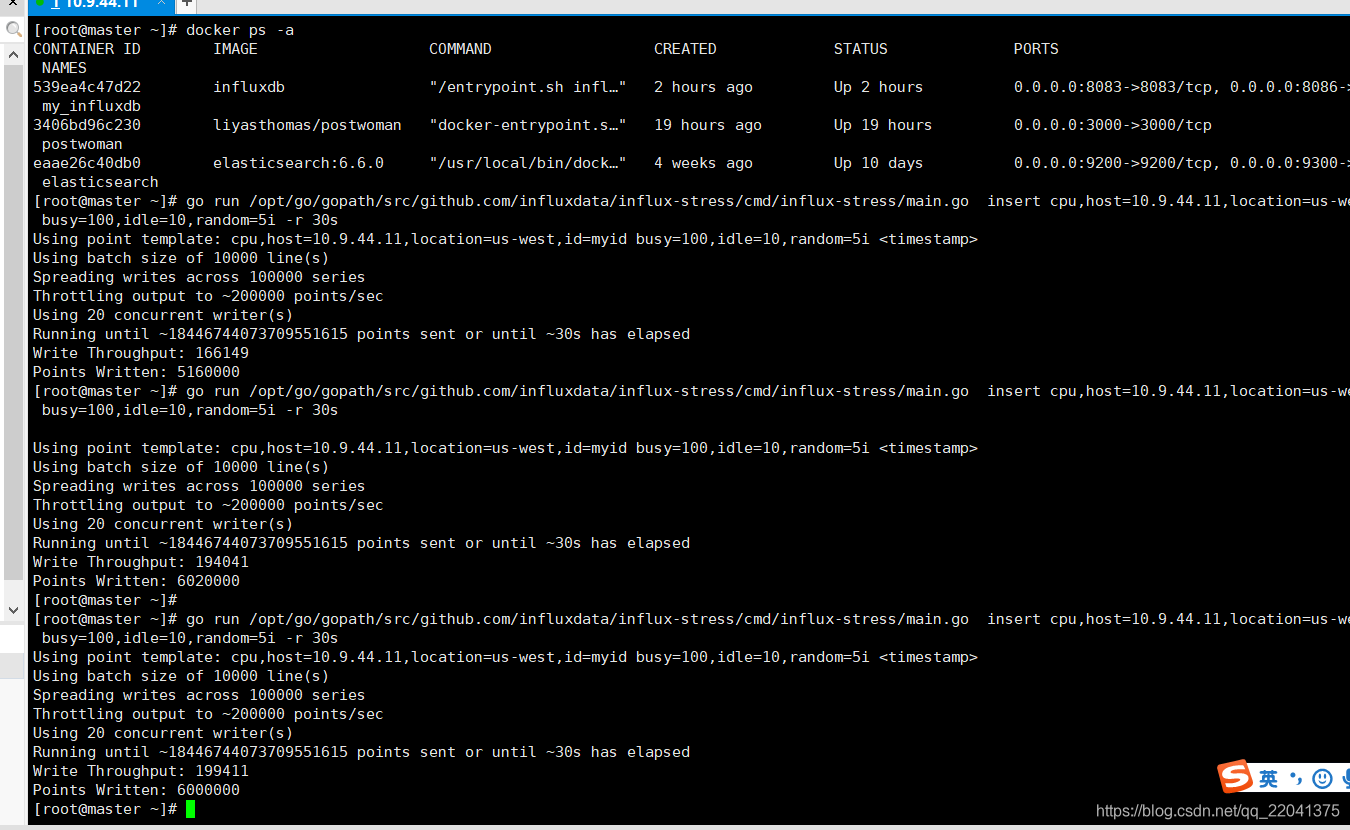Close the 10.9.44.11 session tab
The image size is (1350, 830).
tap(162, 4)
